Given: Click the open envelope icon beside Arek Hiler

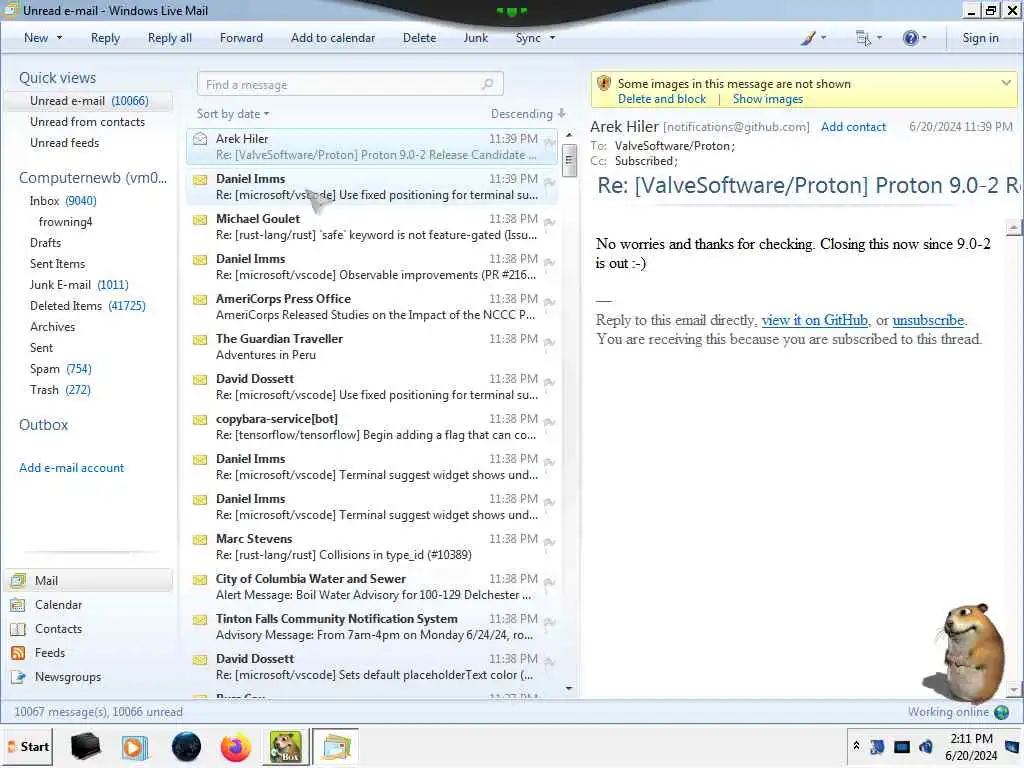Looking at the screenshot, I should point(200,139).
